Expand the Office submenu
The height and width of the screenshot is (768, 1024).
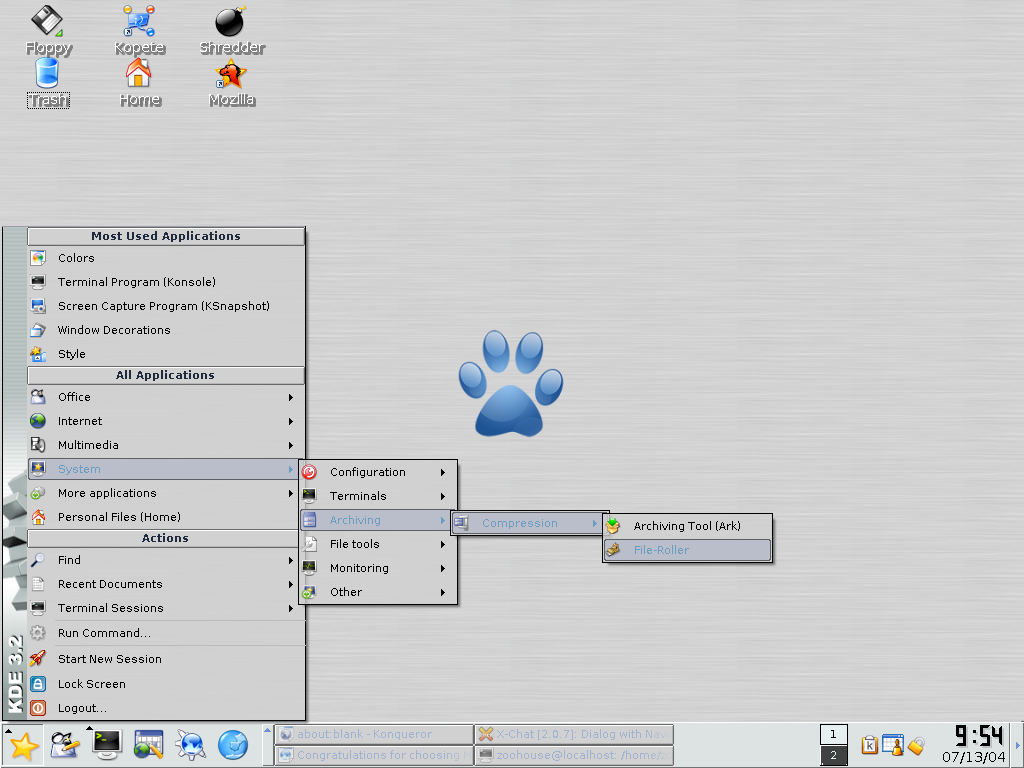[166, 397]
